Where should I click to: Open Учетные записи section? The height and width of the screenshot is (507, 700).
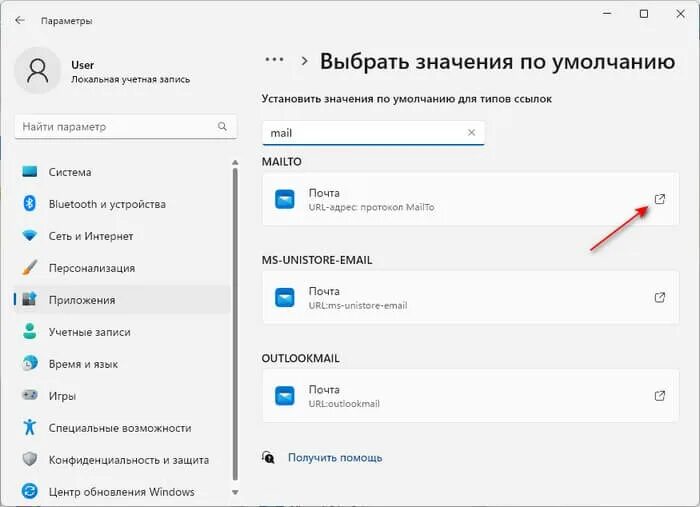(121, 332)
